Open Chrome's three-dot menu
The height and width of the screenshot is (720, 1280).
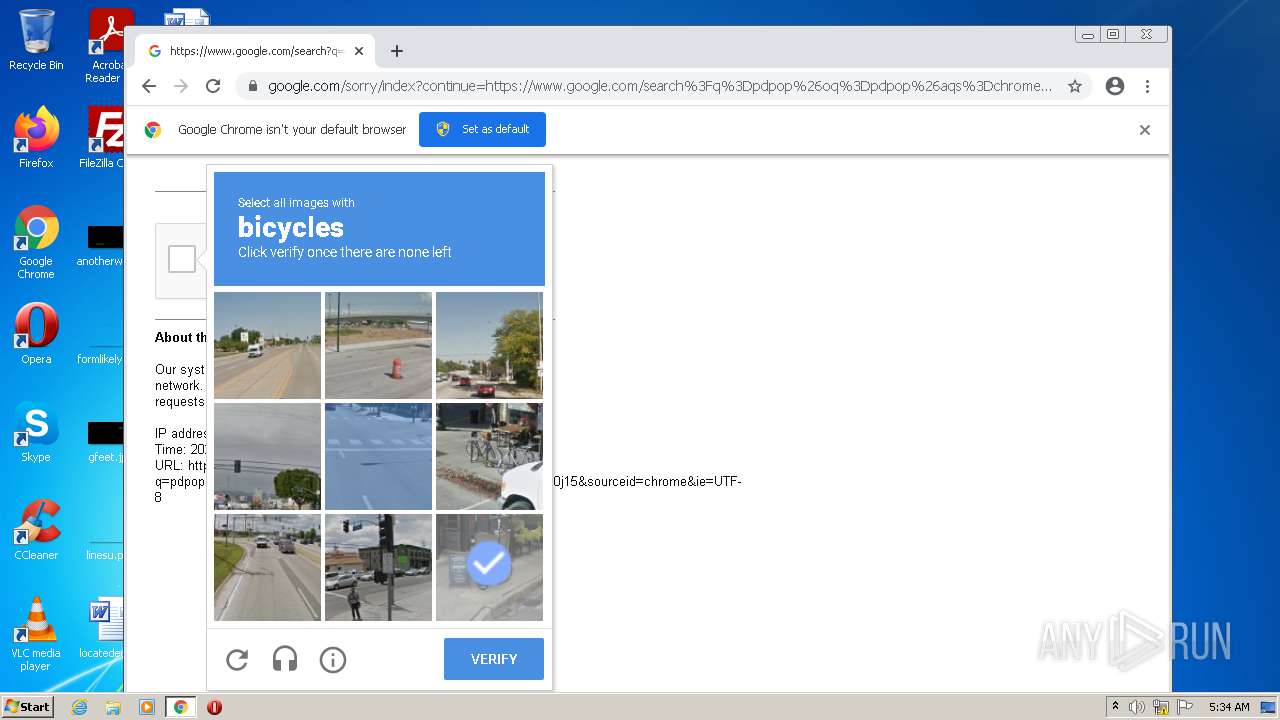pos(1147,86)
